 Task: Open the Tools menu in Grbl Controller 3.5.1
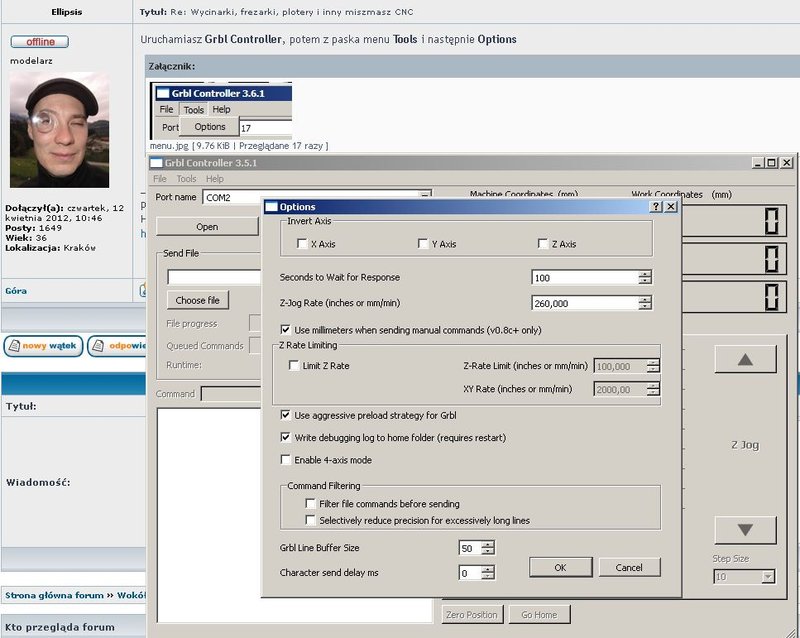tap(186, 179)
